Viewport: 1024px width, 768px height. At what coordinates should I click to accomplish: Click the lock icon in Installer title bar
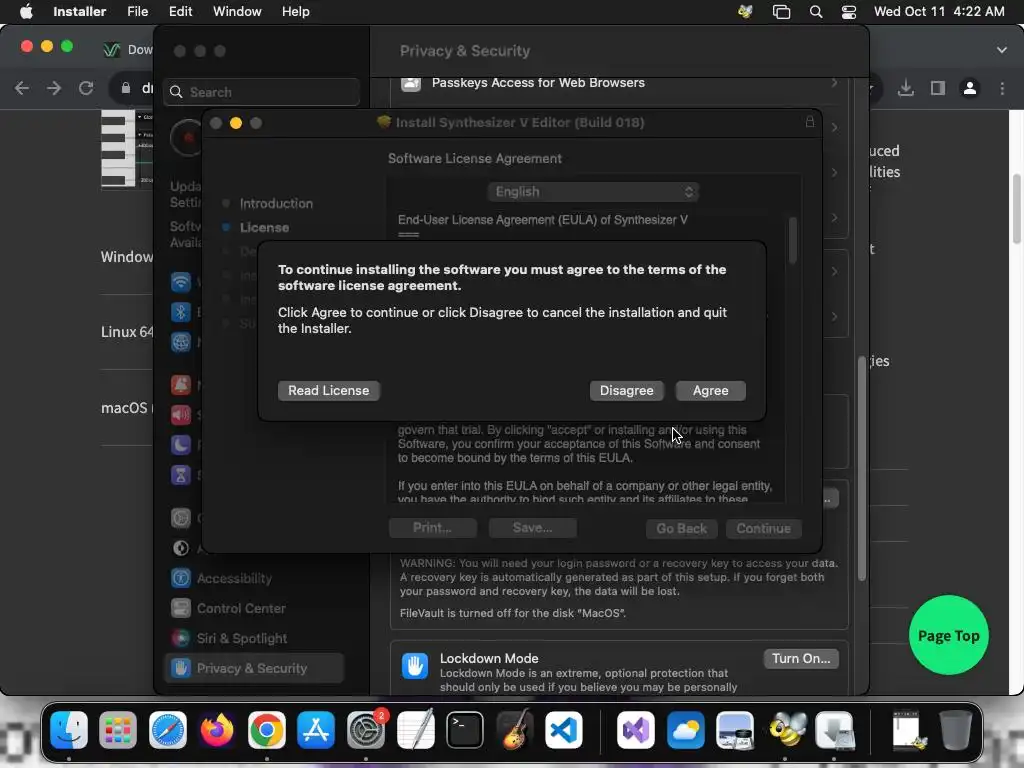coord(810,121)
